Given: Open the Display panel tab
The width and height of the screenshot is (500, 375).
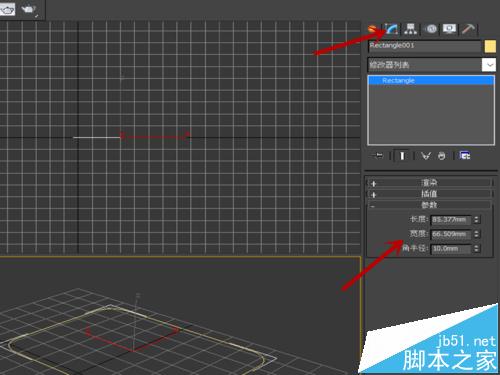Looking at the screenshot, I should [449, 29].
